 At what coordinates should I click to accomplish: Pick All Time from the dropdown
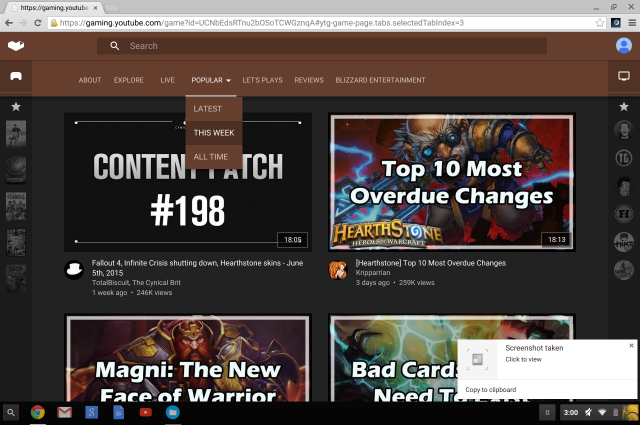point(211,156)
